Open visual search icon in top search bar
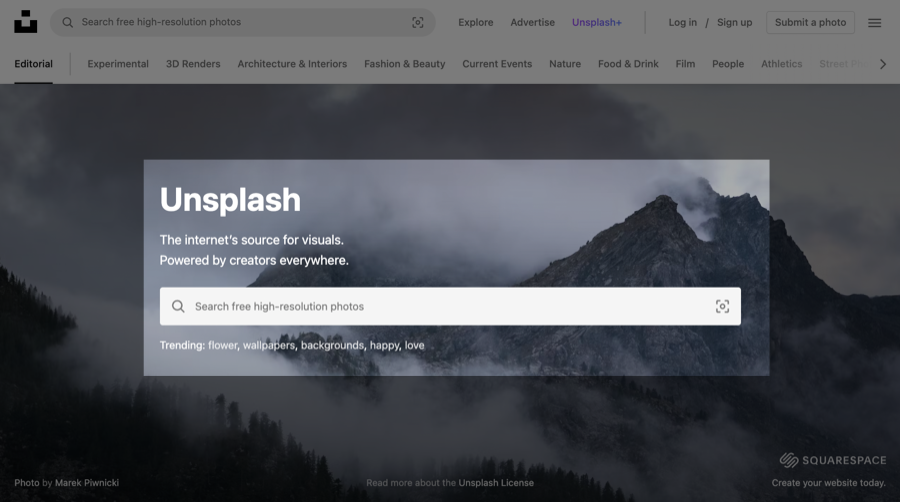Viewport: 900px width, 502px height. point(418,22)
